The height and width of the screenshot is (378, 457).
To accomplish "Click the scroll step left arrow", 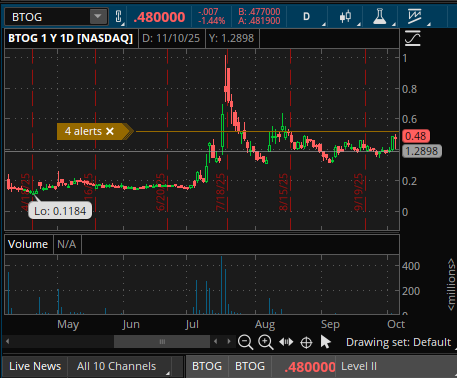I will click(216, 341).
